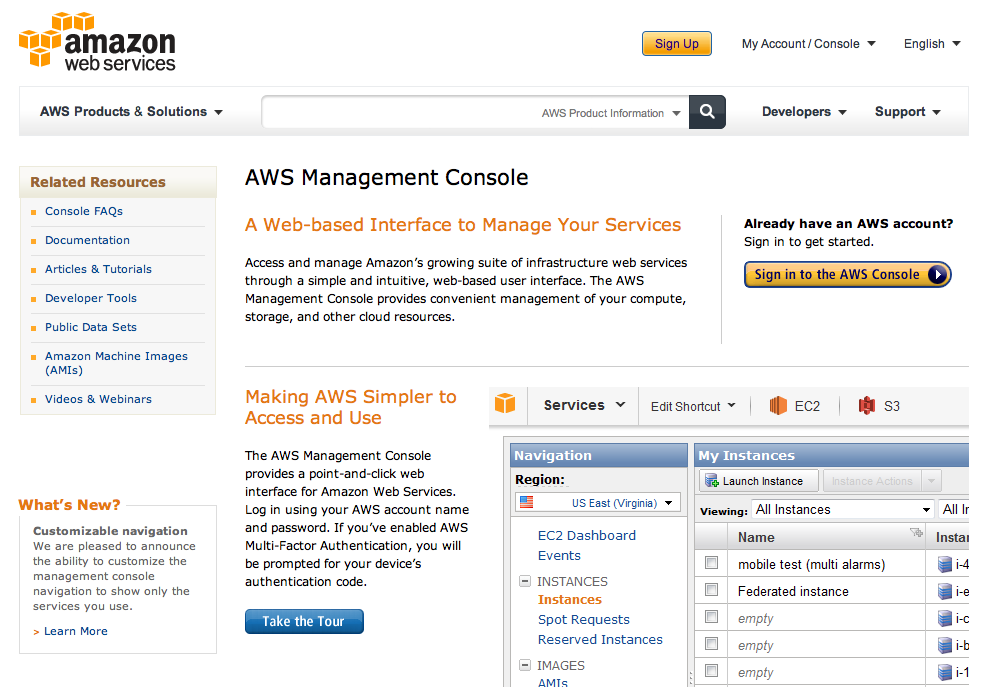Viewport: 993px width, 697px height.
Task: Open Articles & Tutorials link
Action: click(x=98, y=269)
